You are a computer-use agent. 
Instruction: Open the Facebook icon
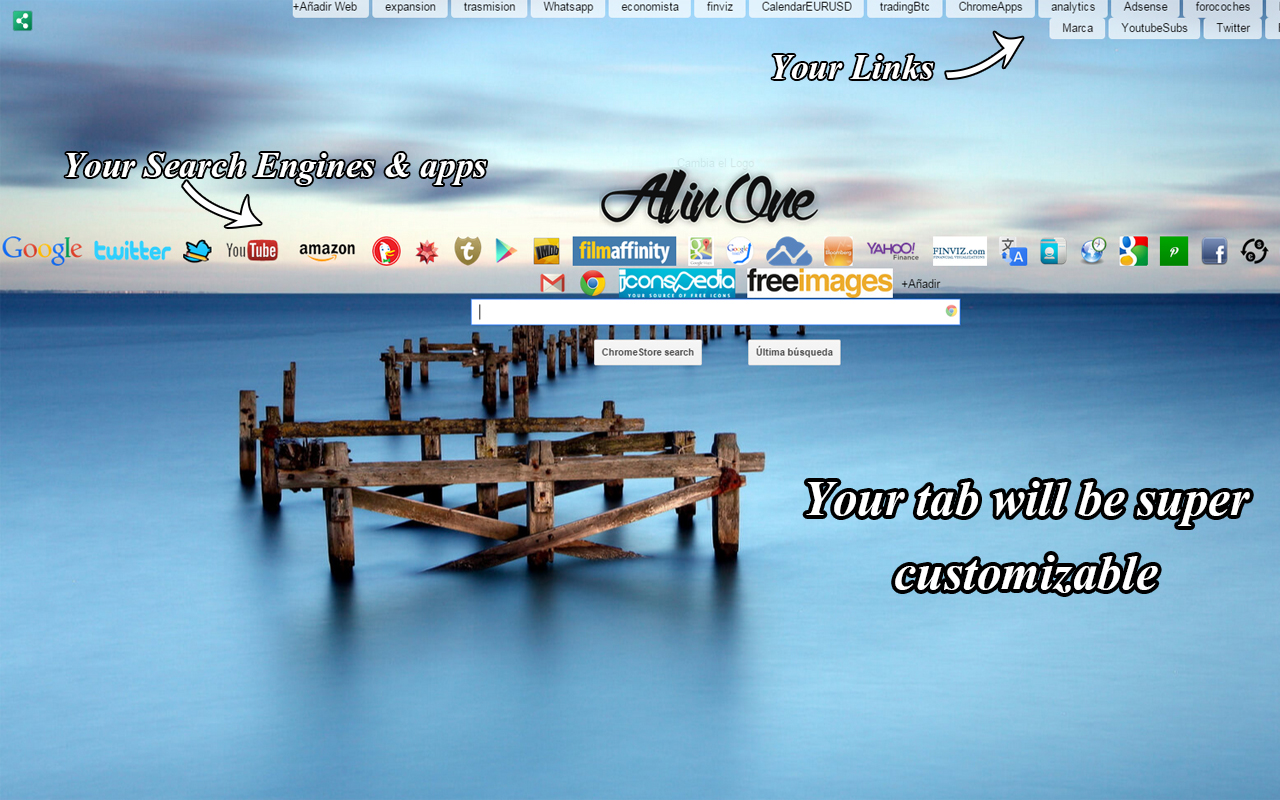[x=1214, y=251]
